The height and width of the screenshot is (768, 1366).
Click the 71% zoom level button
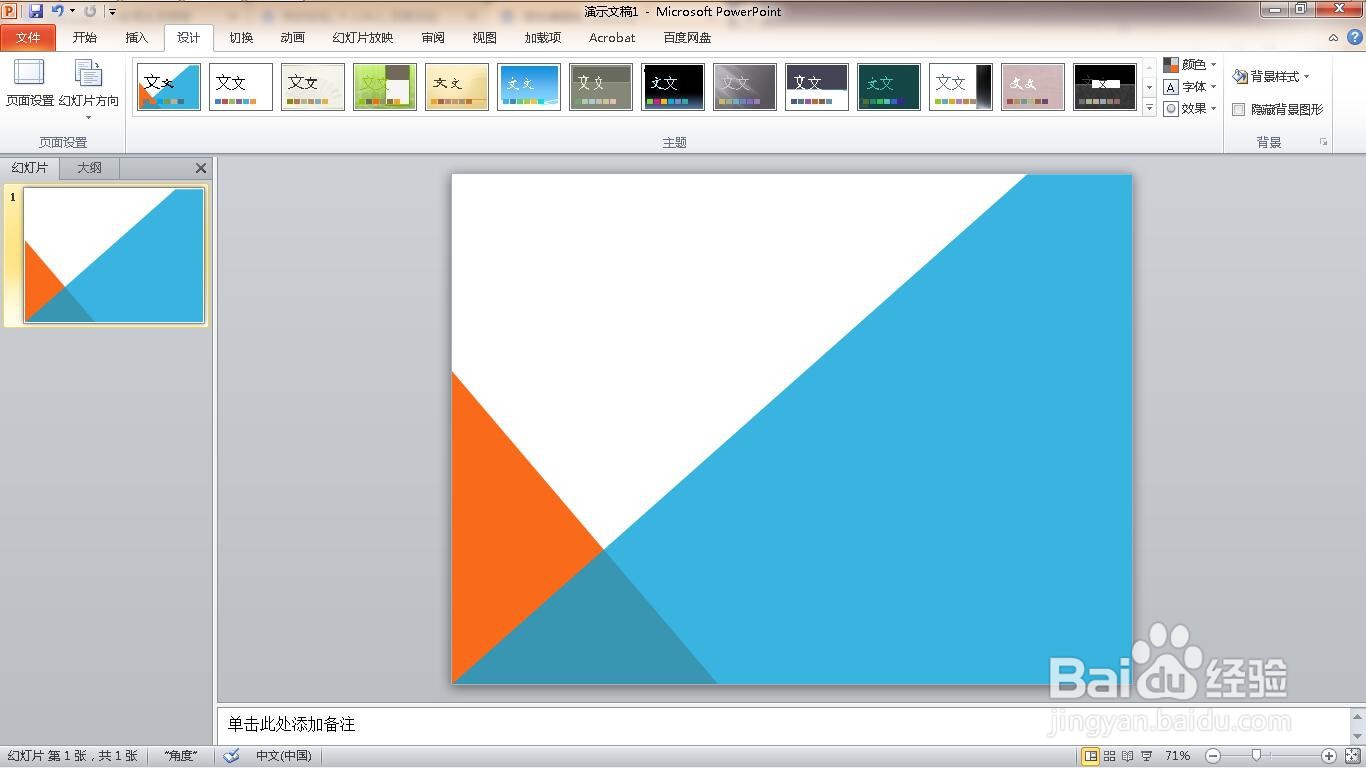tap(1177, 756)
